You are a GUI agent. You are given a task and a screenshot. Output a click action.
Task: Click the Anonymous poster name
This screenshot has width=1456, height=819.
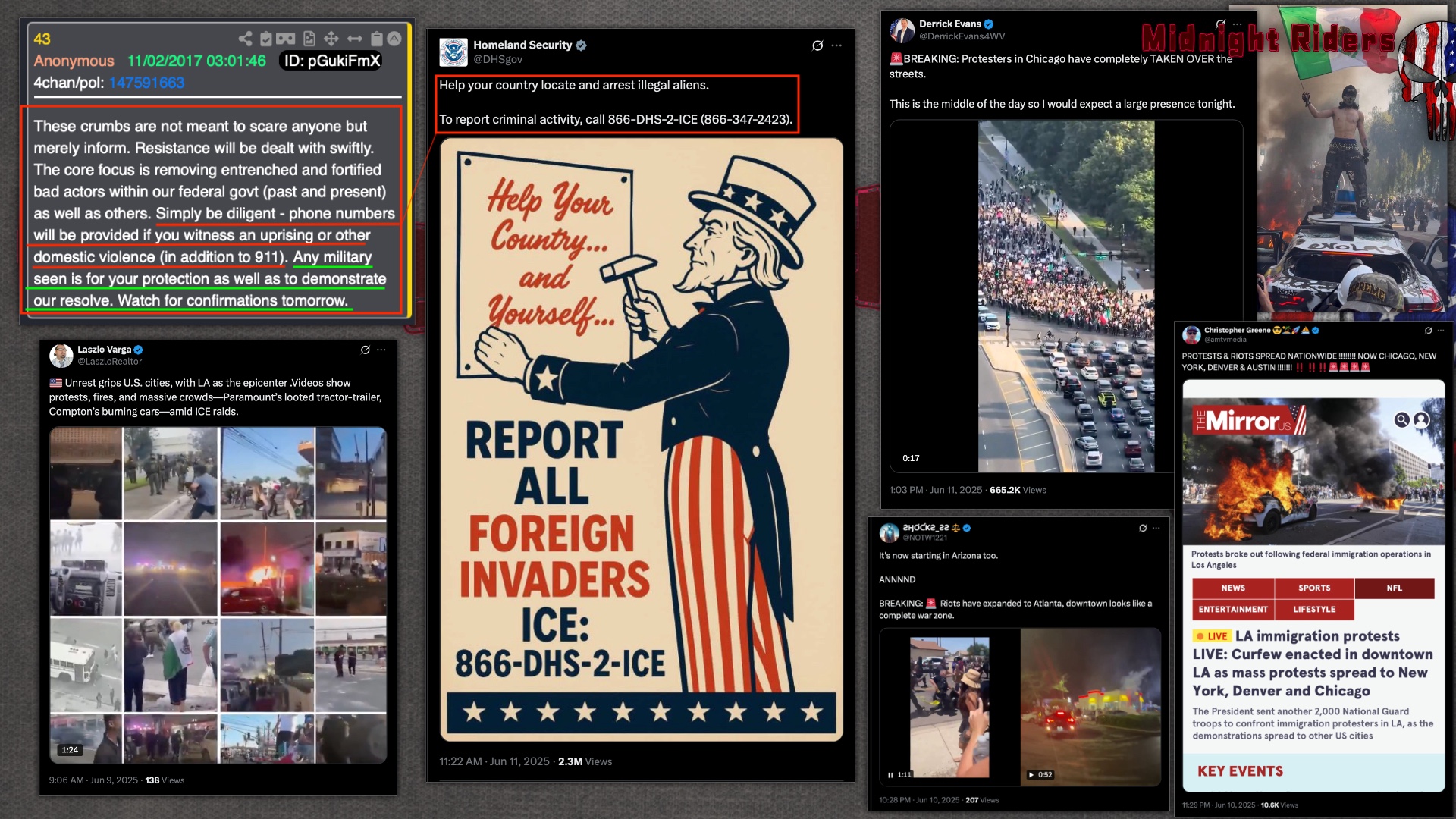(74, 61)
